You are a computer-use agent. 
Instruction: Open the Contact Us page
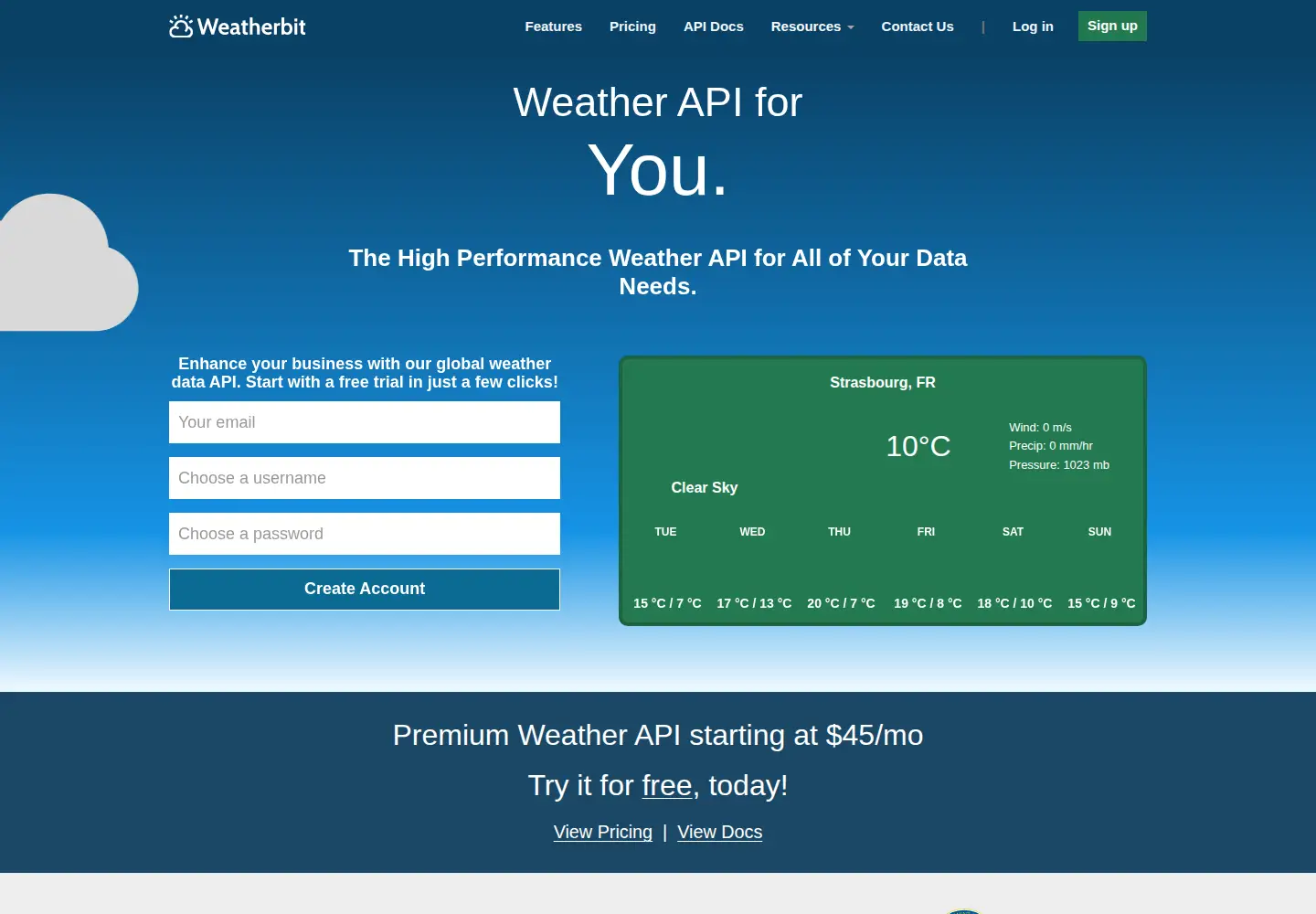click(918, 27)
